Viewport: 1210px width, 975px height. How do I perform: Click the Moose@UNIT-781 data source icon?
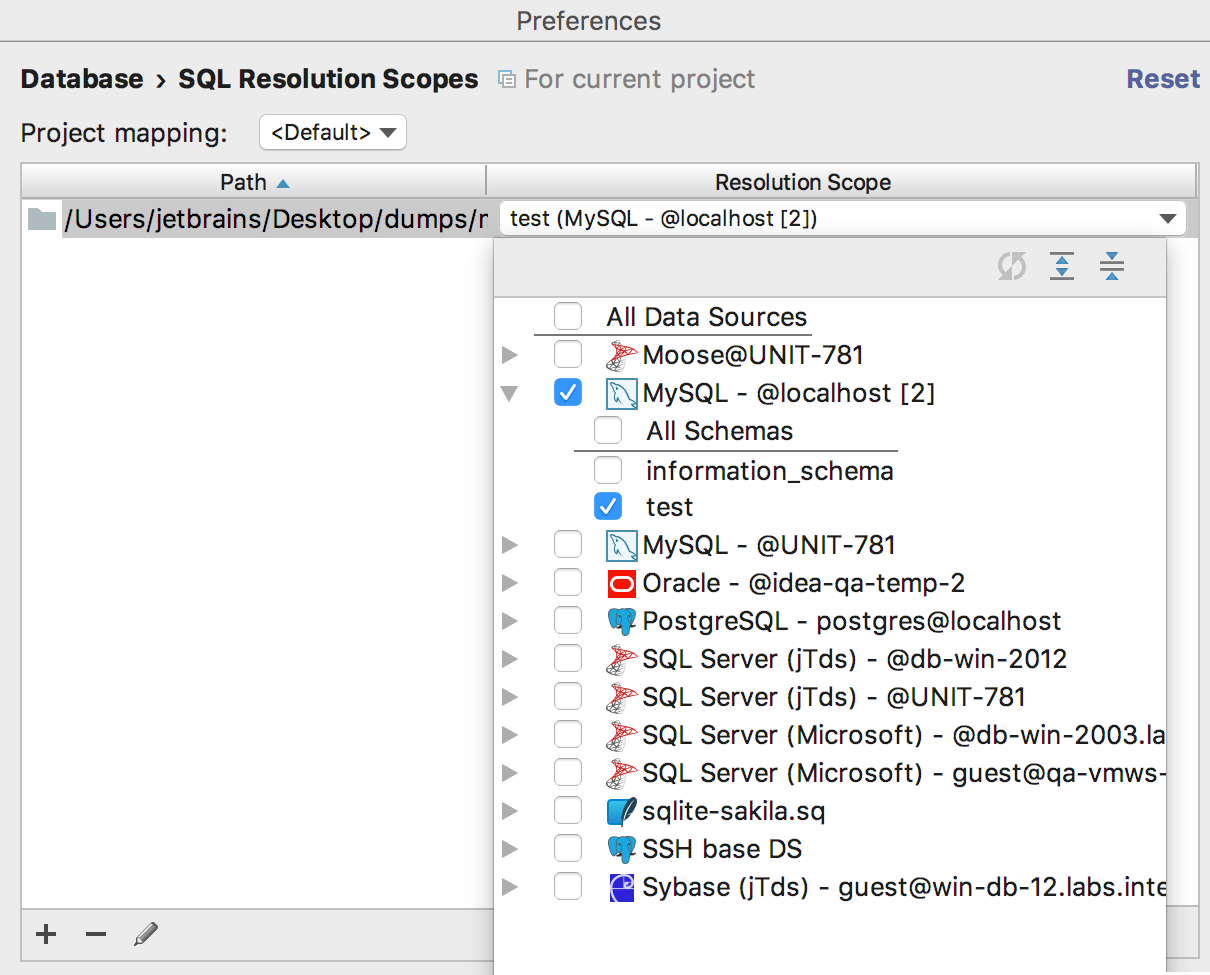(622, 355)
